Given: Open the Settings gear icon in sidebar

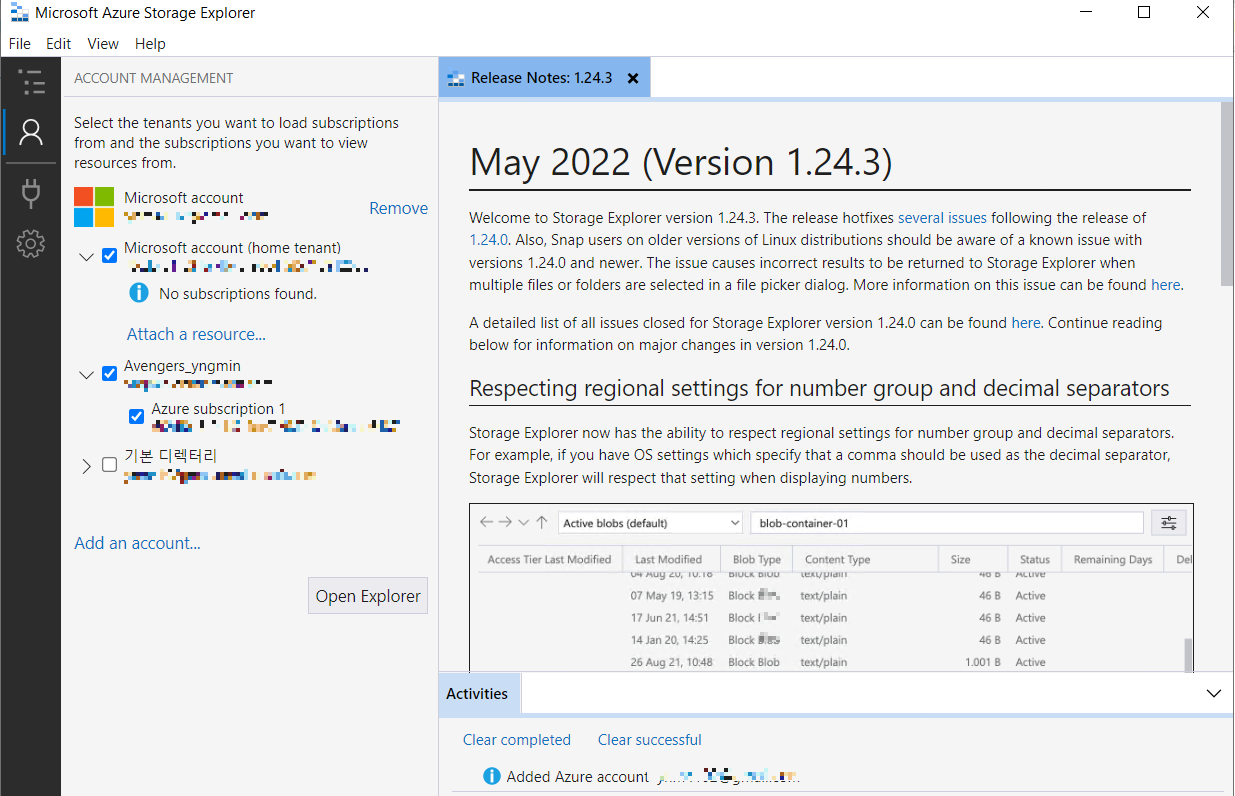Looking at the screenshot, I should 31,243.
